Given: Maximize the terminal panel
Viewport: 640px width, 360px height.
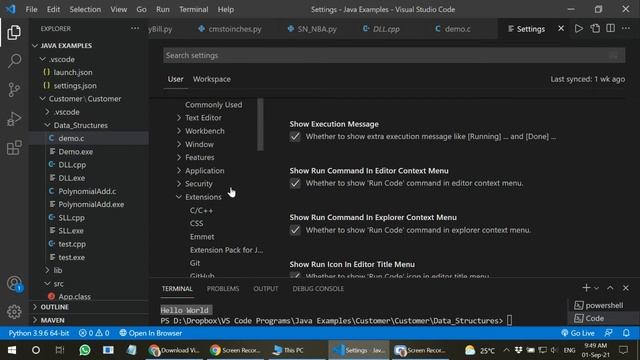Looking at the screenshot, I should (x=610, y=288).
